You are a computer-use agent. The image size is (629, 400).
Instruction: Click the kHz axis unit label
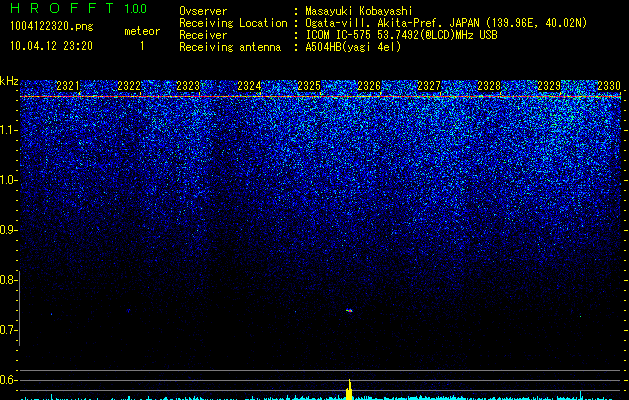click(9, 81)
